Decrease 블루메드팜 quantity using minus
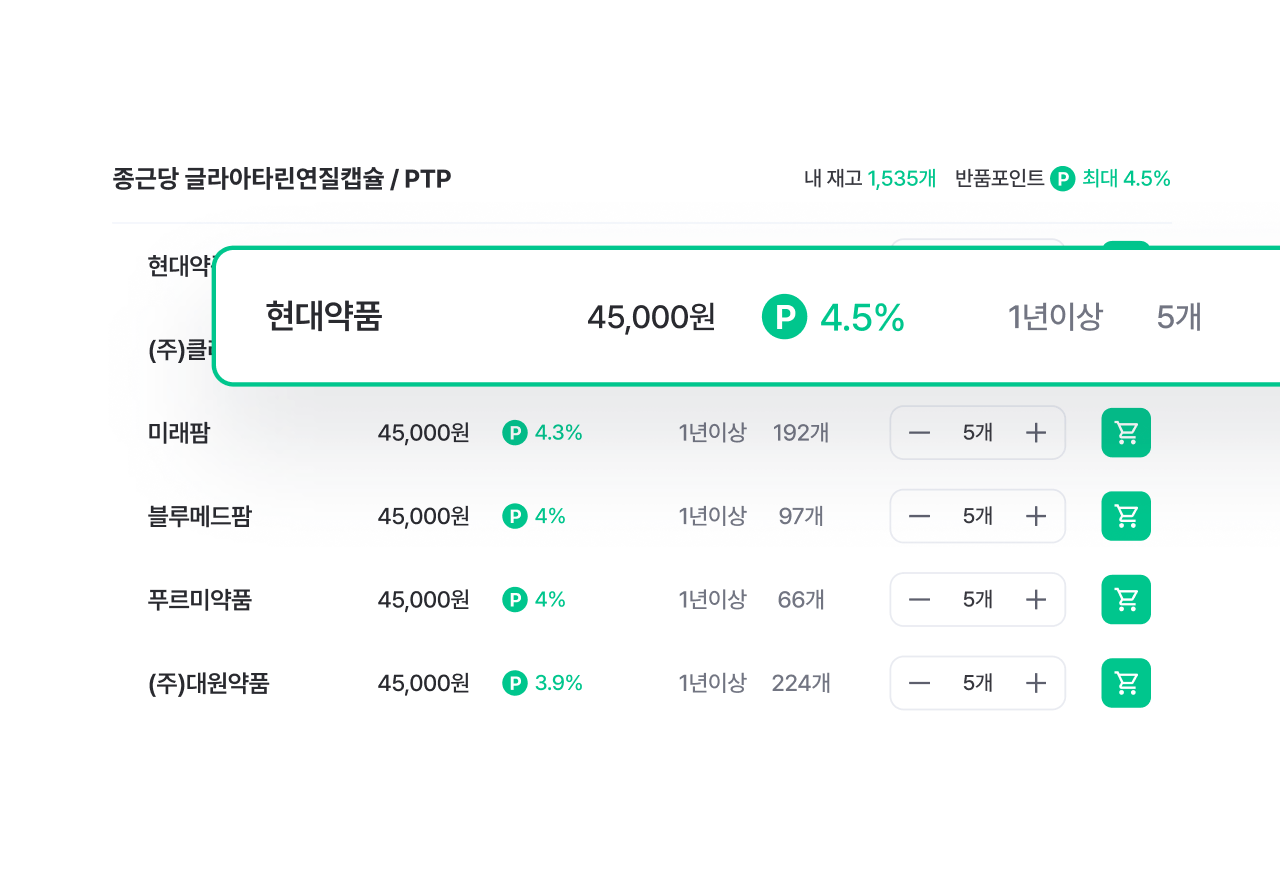This screenshot has height=880, width=1280. (920, 516)
